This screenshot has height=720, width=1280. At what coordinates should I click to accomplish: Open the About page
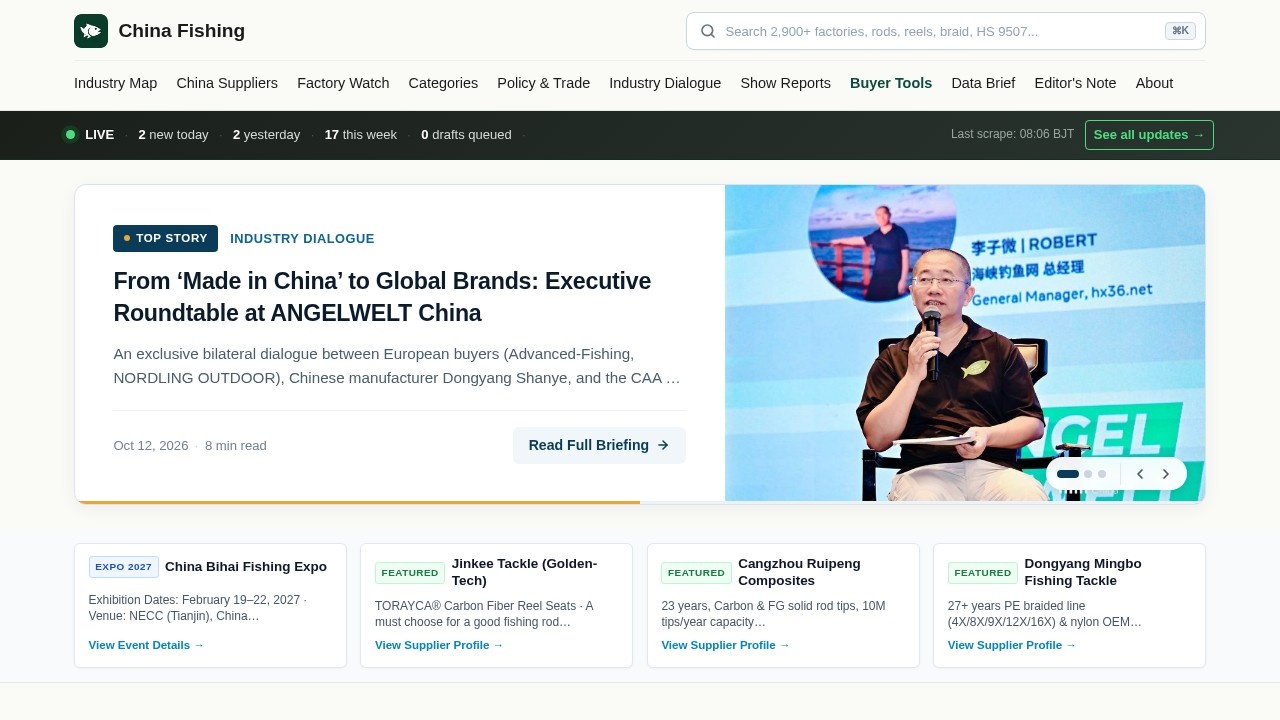(1154, 83)
